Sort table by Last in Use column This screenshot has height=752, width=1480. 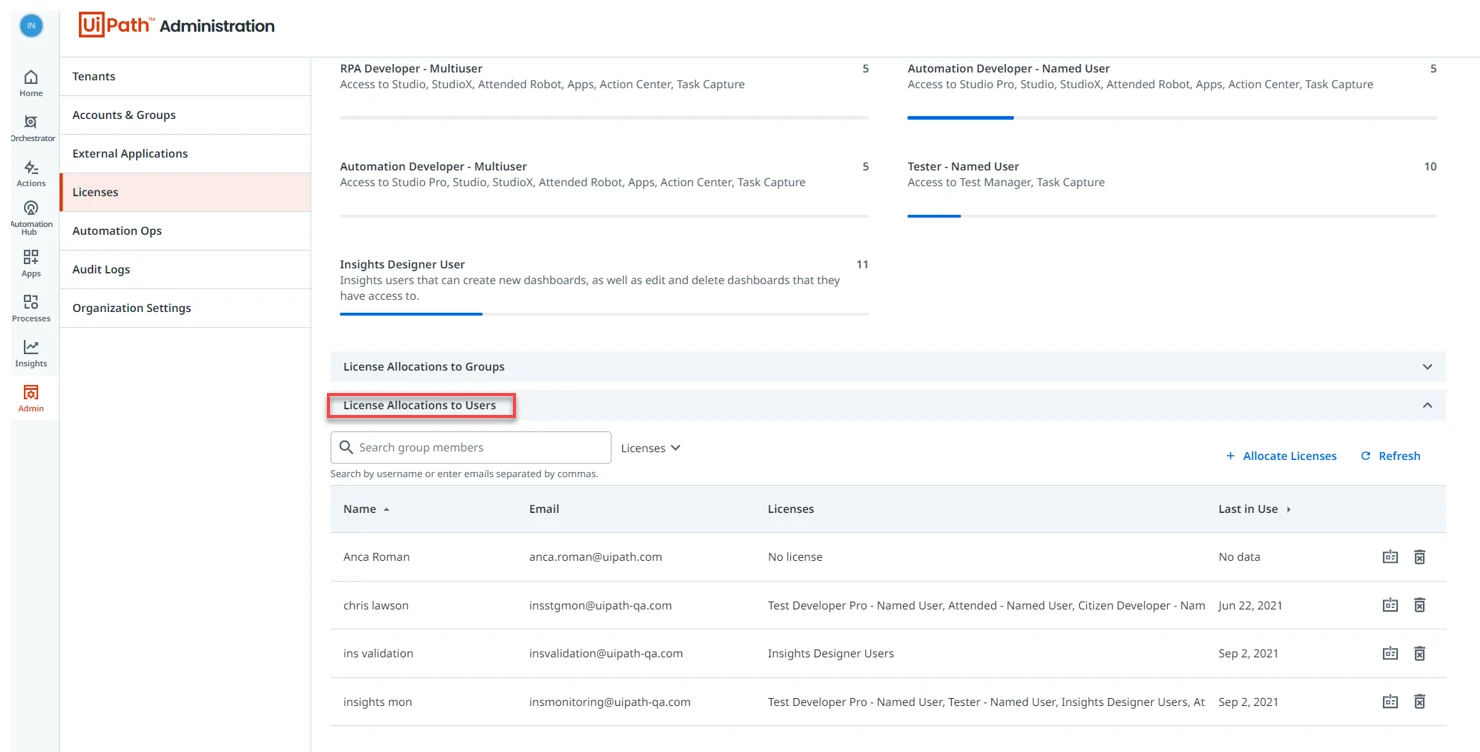click(x=1254, y=509)
